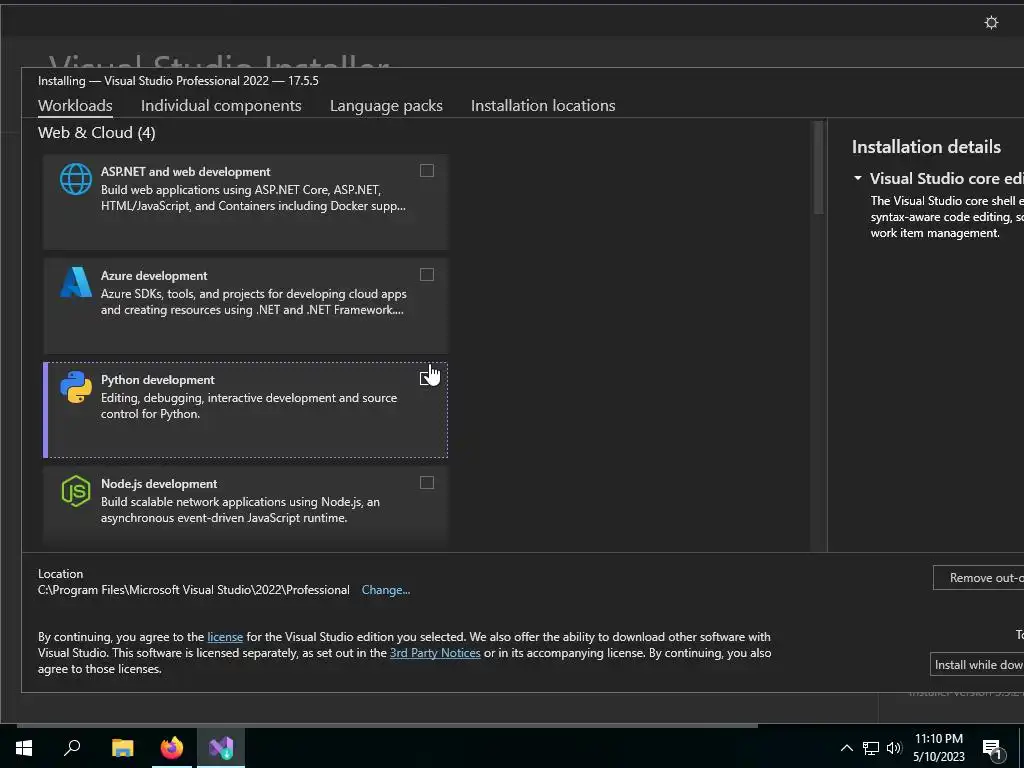Click the ASP.NET globe workload icon
Viewport: 1024px width, 768px height.
[x=76, y=178]
